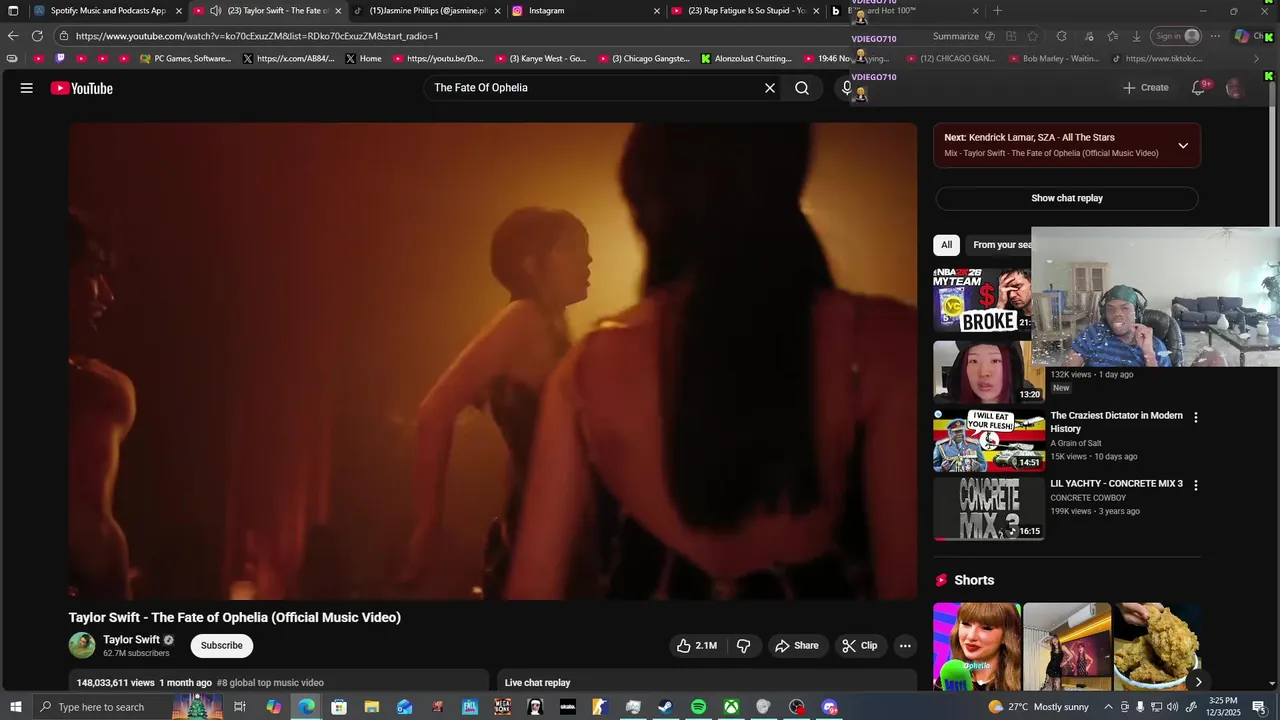Open browser Settings and more menu
The image size is (1280, 720).
pos(1215,36)
